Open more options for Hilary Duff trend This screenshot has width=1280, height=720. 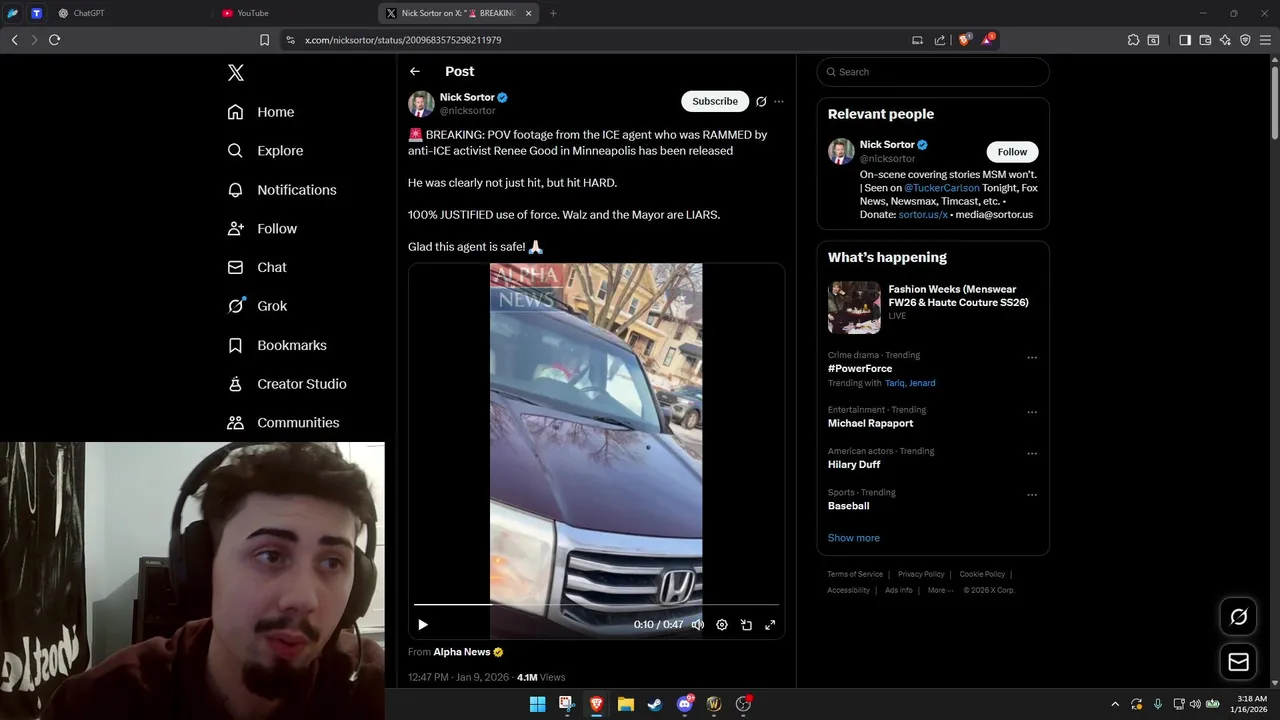point(1032,454)
